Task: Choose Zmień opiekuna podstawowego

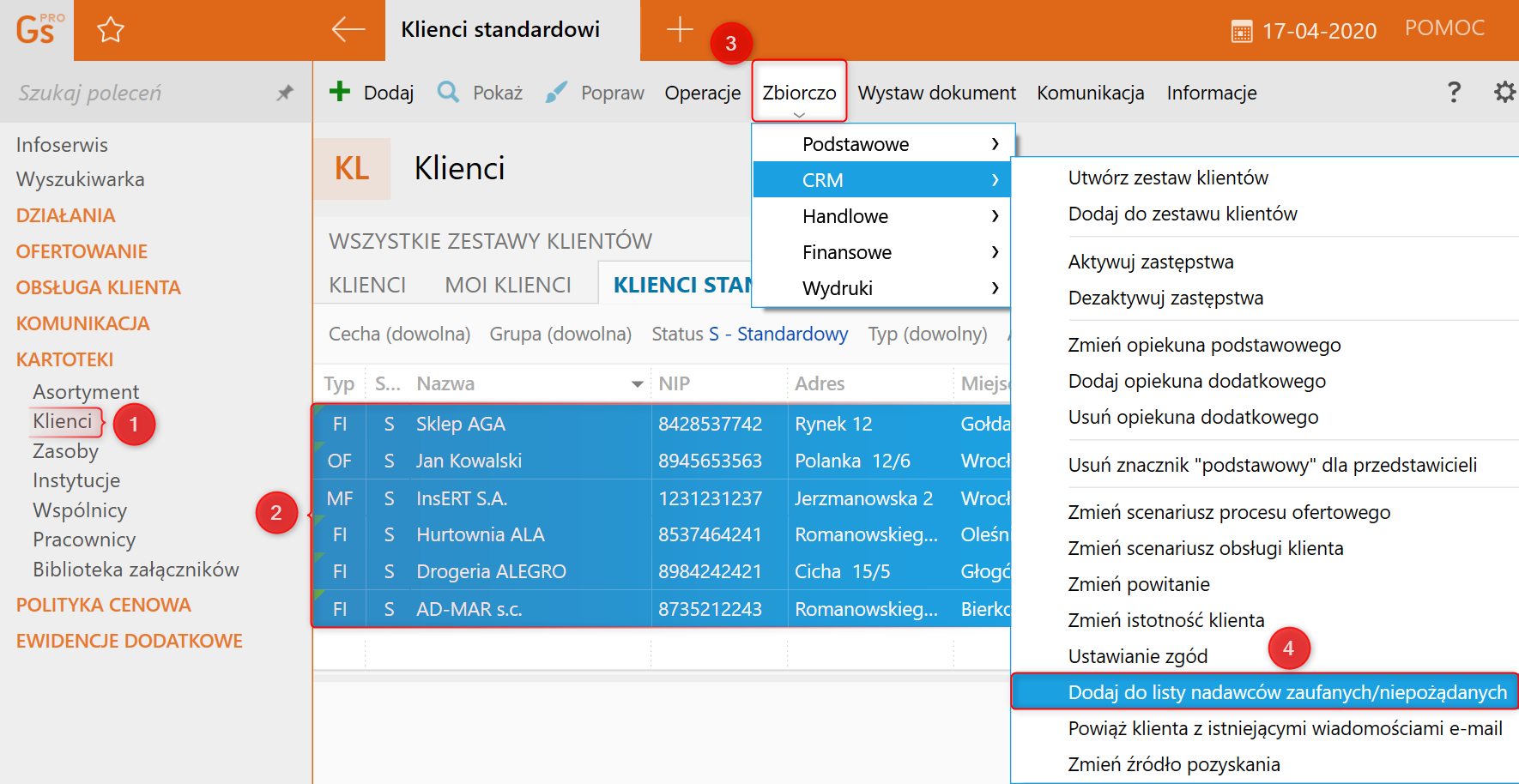Action: point(1204,345)
